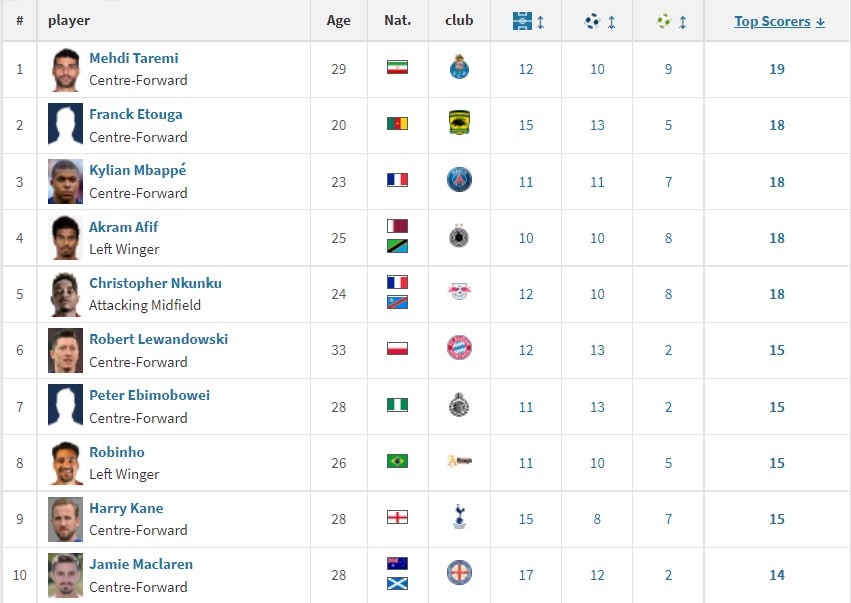The height and width of the screenshot is (603, 851).
Task: Click the Bayern Munich club logo
Action: [x=459, y=349]
